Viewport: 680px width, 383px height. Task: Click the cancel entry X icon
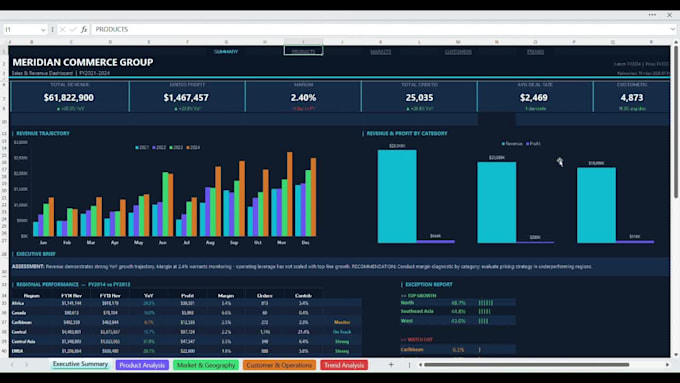point(62,29)
